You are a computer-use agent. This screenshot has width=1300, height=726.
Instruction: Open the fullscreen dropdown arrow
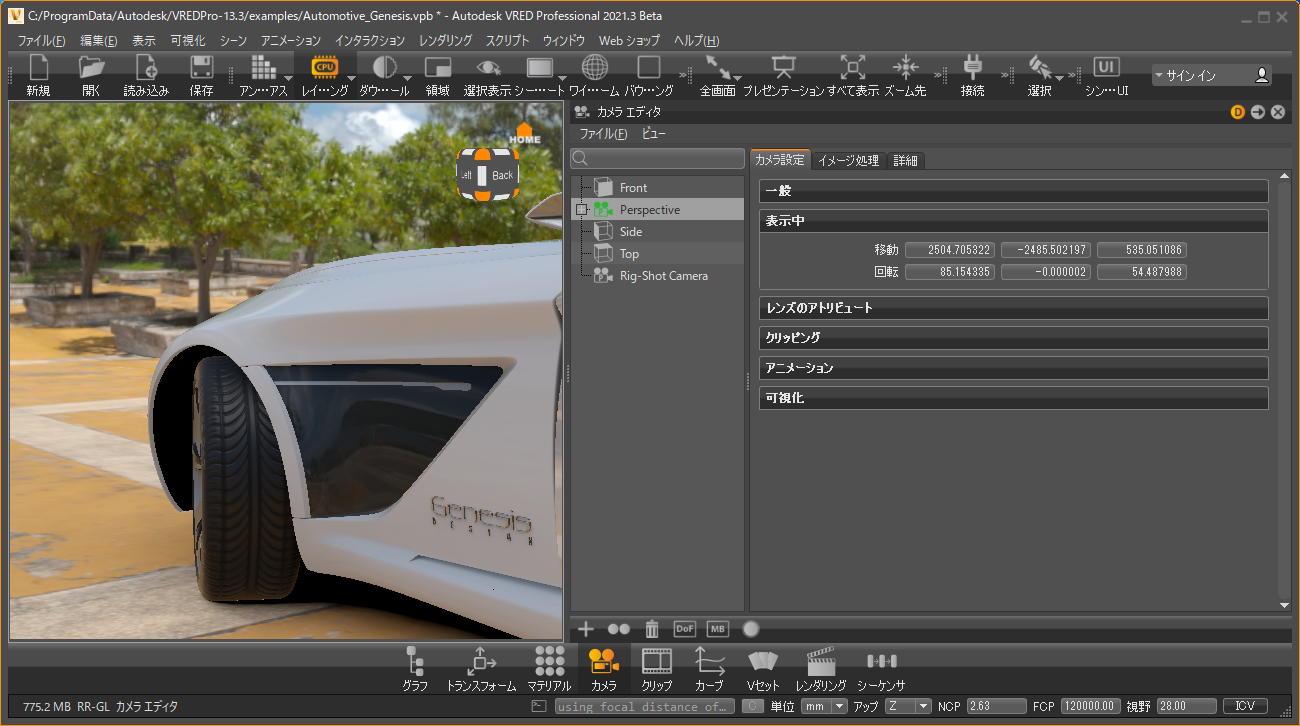point(737,78)
